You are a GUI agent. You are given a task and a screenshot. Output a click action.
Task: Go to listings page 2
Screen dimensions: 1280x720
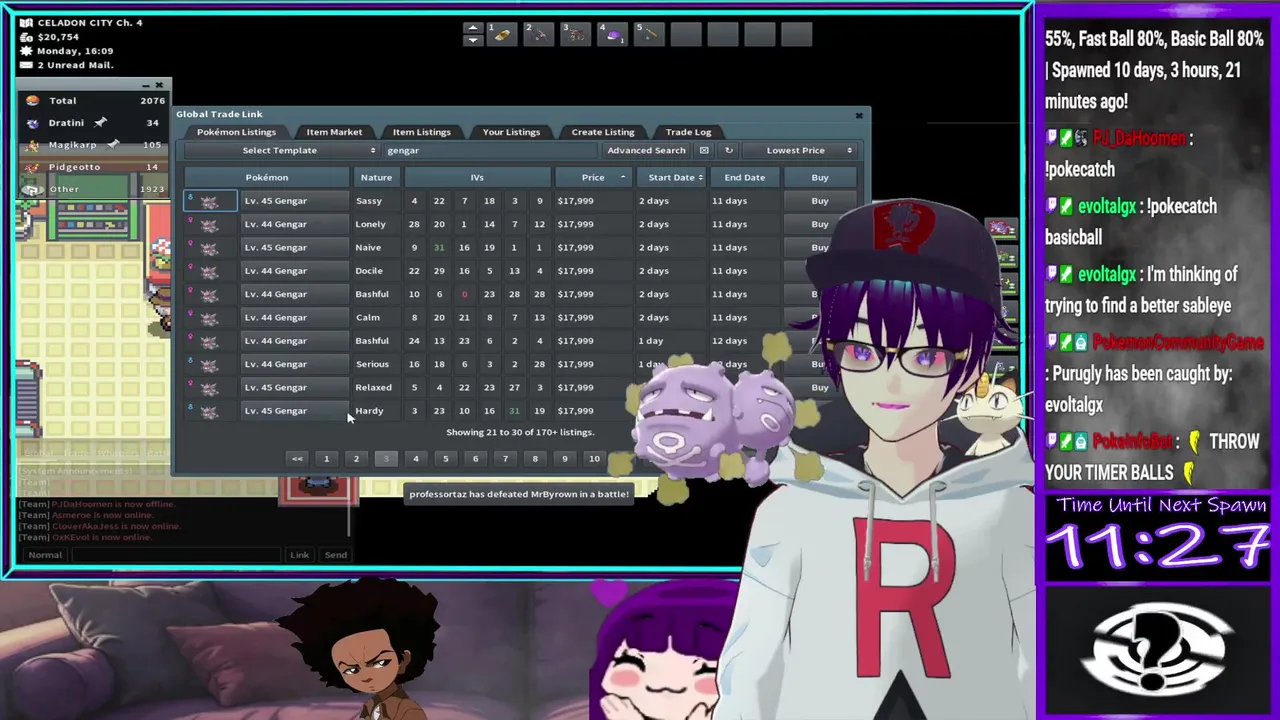[x=356, y=459]
